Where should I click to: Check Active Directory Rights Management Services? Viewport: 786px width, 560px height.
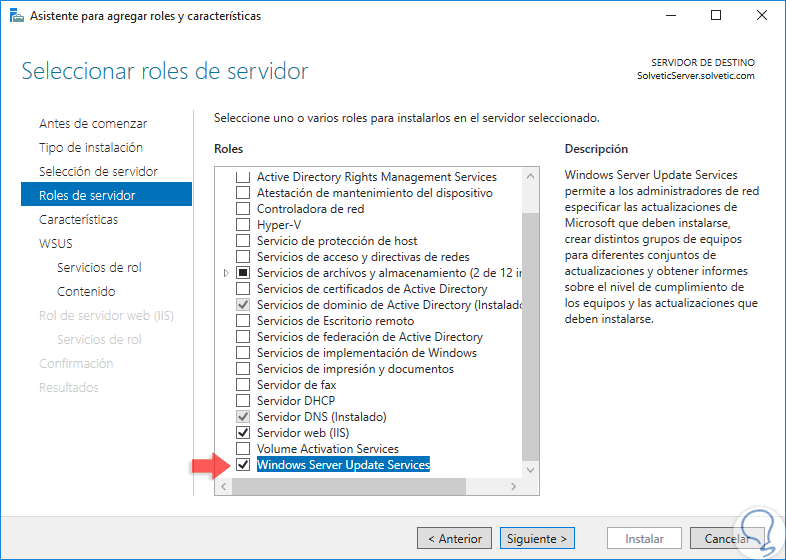tap(243, 177)
